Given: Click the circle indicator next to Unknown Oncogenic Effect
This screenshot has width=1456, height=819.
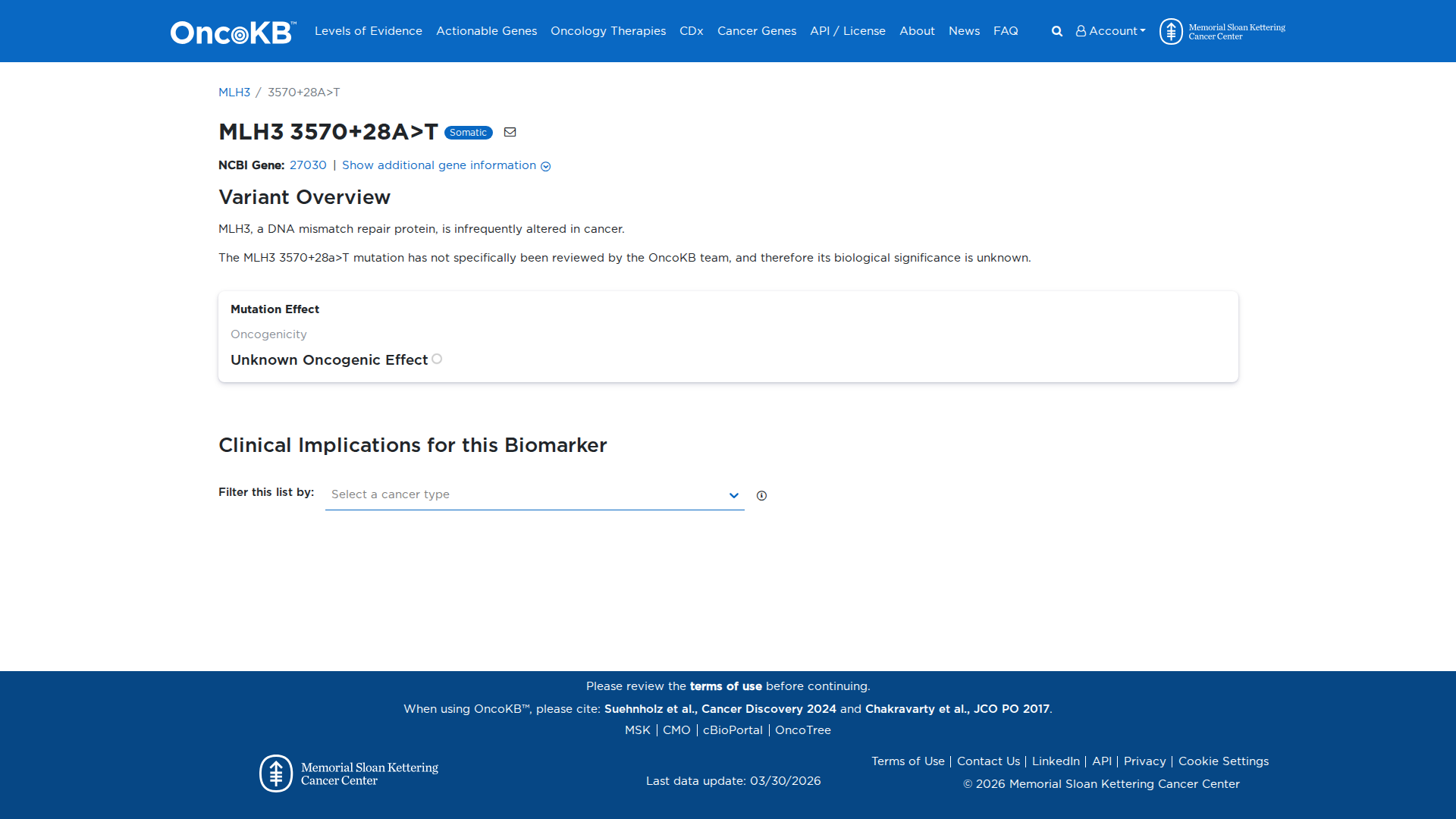Looking at the screenshot, I should [x=437, y=359].
